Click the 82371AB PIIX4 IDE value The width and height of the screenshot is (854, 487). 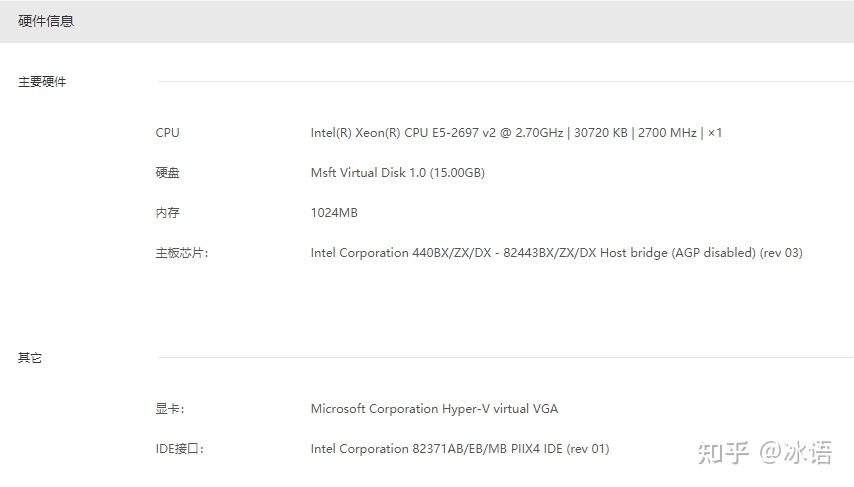click(x=459, y=449)
